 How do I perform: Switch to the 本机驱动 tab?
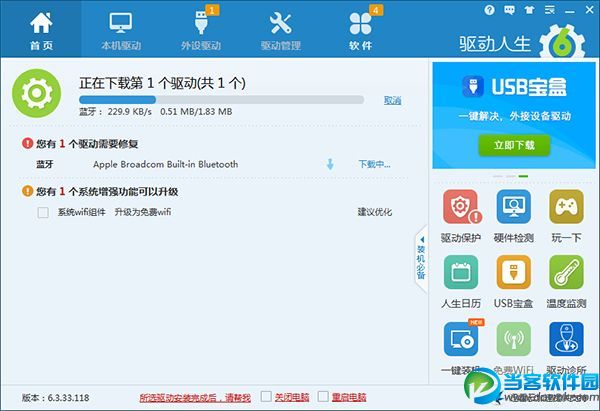121,30
